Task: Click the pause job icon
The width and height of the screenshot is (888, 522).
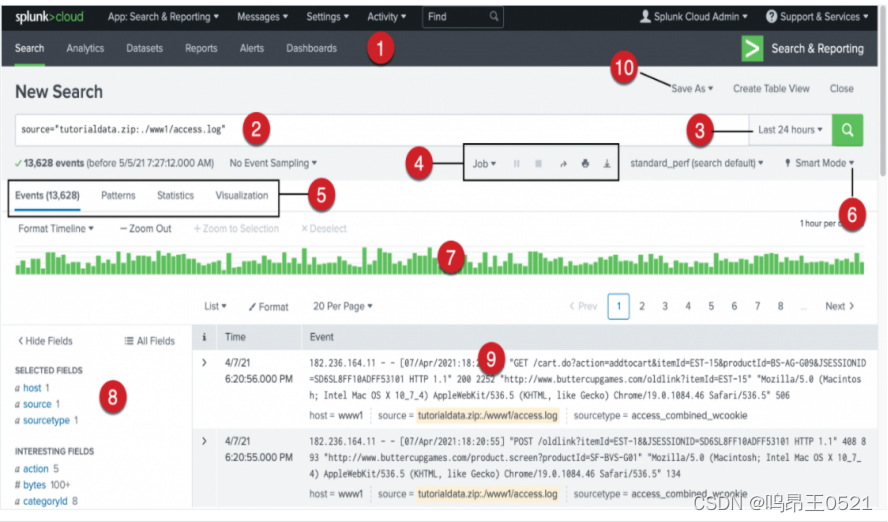Action: point(516,164)
